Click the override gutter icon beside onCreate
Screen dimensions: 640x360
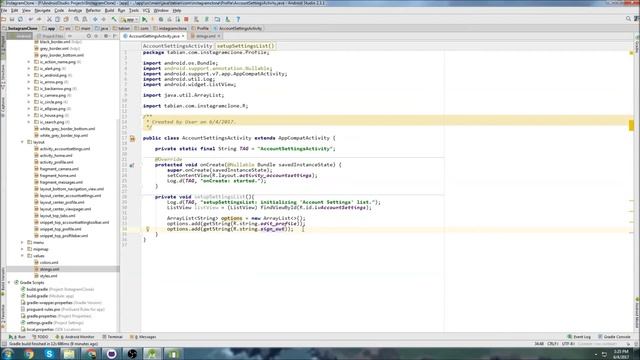click(x=132, y=165)
